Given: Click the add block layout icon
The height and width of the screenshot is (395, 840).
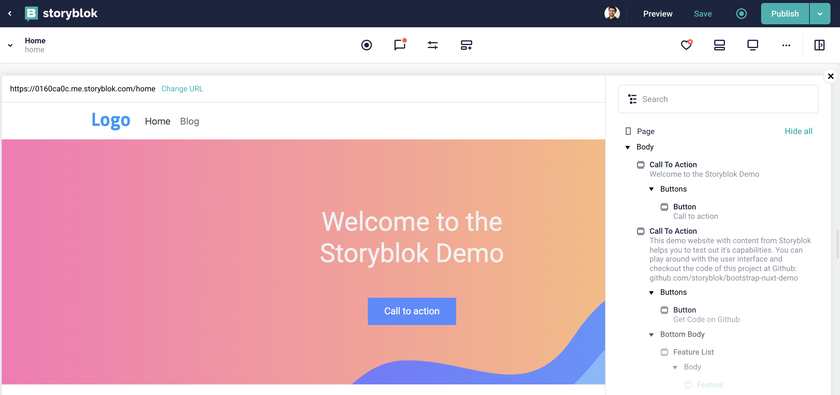Looking at the screenshot, I should click(x=466, y=45).
